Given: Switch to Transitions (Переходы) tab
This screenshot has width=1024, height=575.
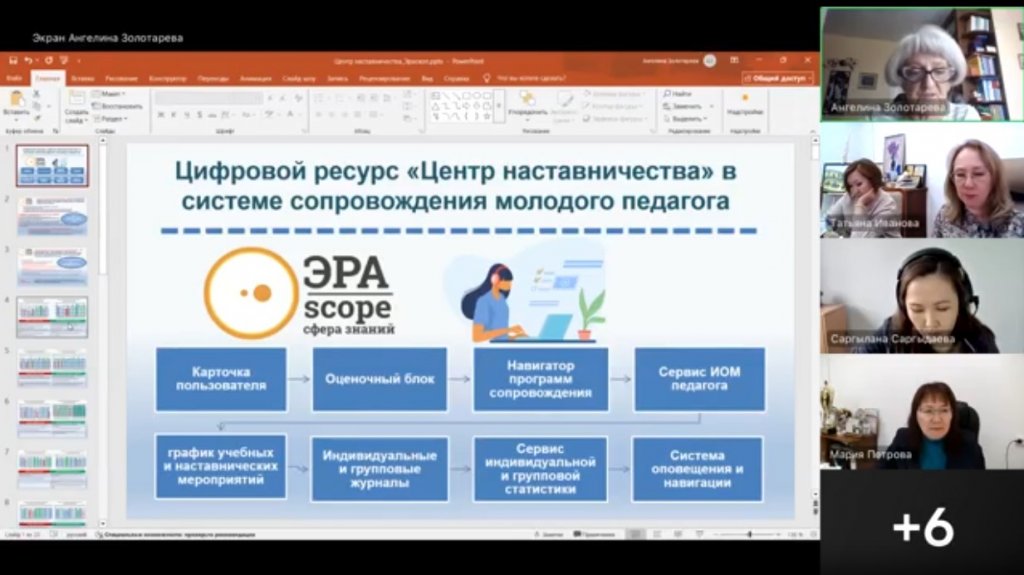Looking at the screenshot, I should pos(213,78).
